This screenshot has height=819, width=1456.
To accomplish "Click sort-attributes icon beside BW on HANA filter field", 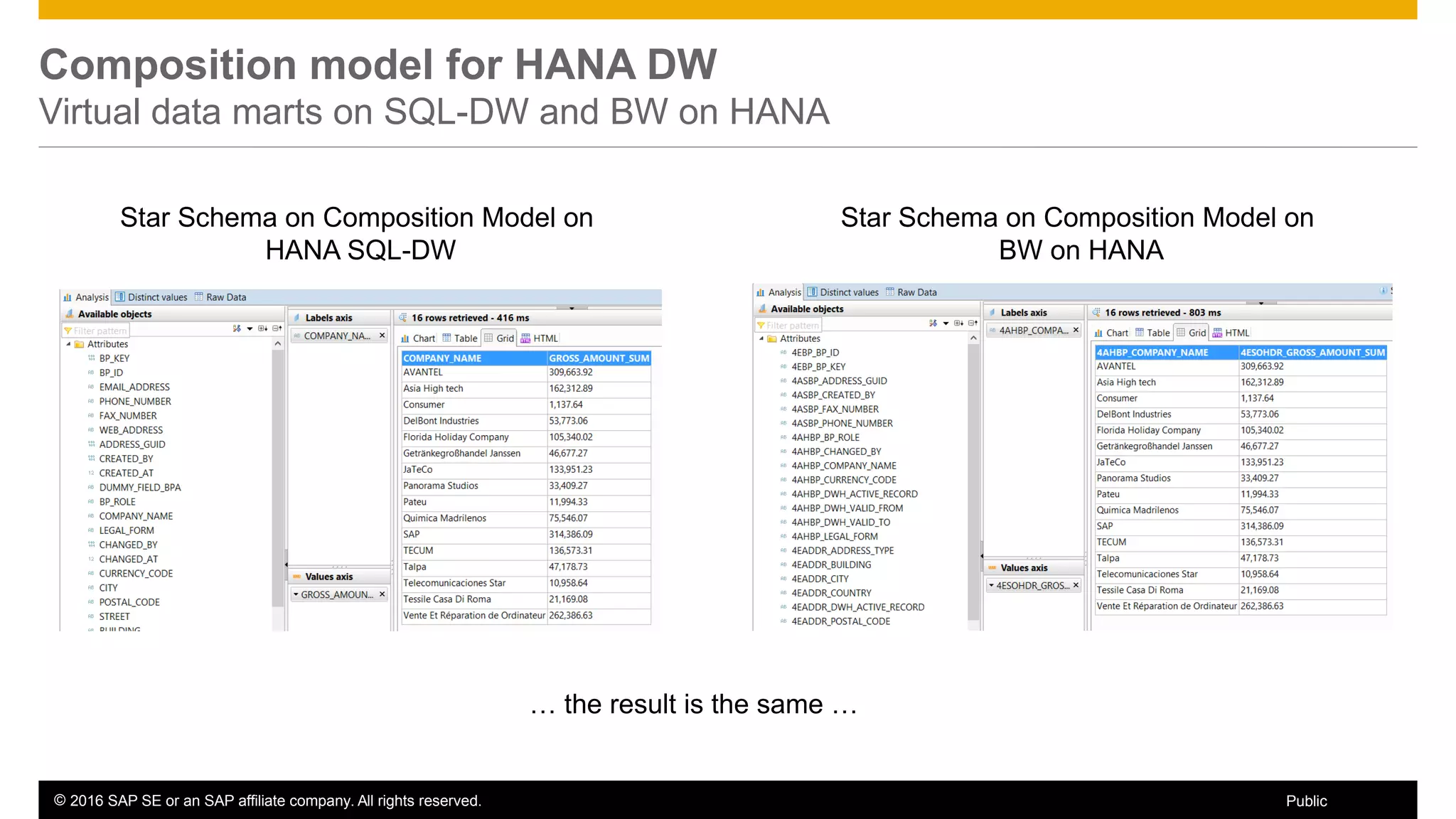I will click(x=933, y=323).
